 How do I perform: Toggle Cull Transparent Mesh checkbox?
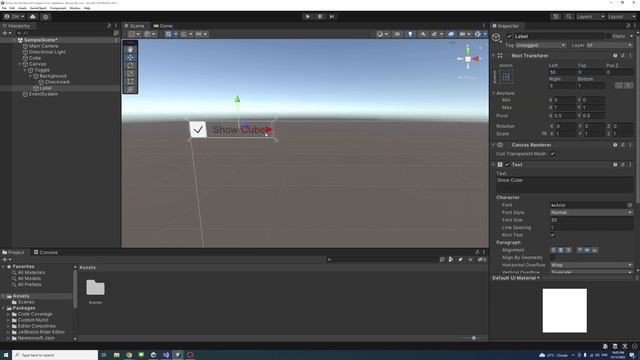point(553,154)
